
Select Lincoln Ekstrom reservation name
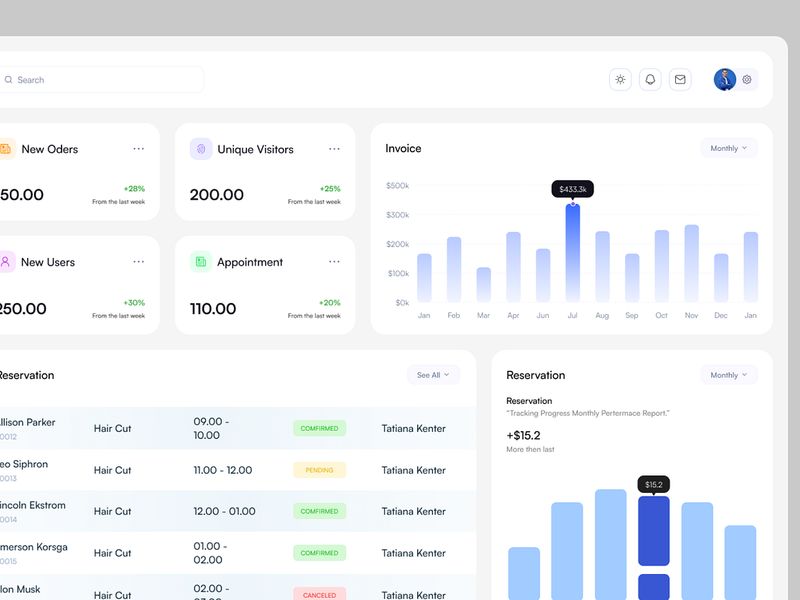33,506
